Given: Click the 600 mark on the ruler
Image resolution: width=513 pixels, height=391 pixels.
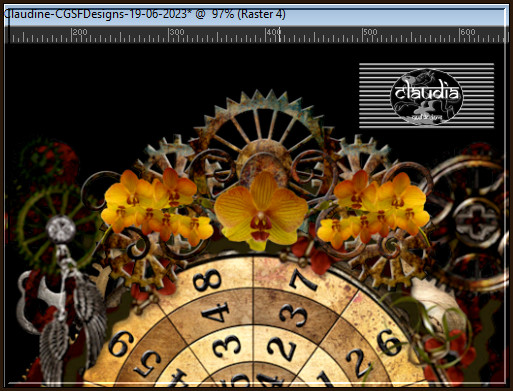Looking at the screenshot, I should [467, 32].
